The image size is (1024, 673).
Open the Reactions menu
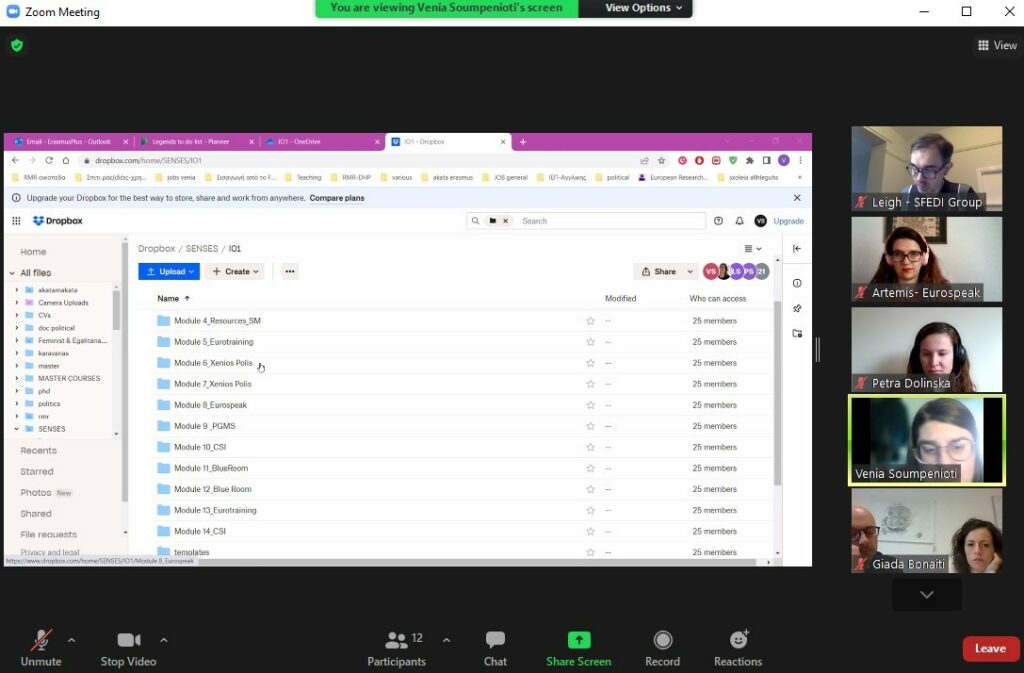[738, 648]
